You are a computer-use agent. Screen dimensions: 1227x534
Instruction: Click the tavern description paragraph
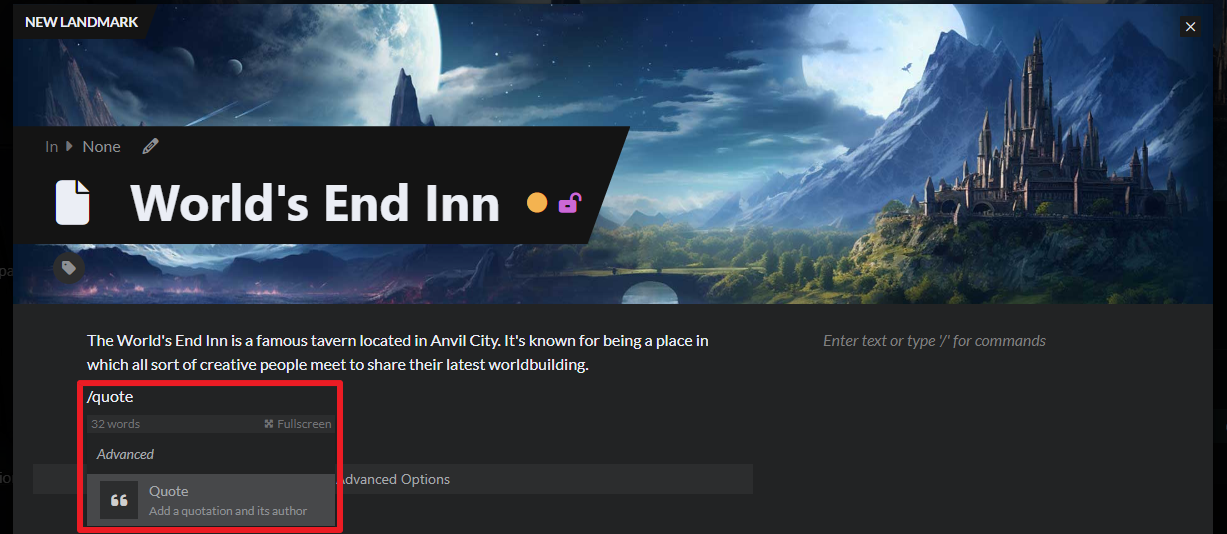click(398, 352)
